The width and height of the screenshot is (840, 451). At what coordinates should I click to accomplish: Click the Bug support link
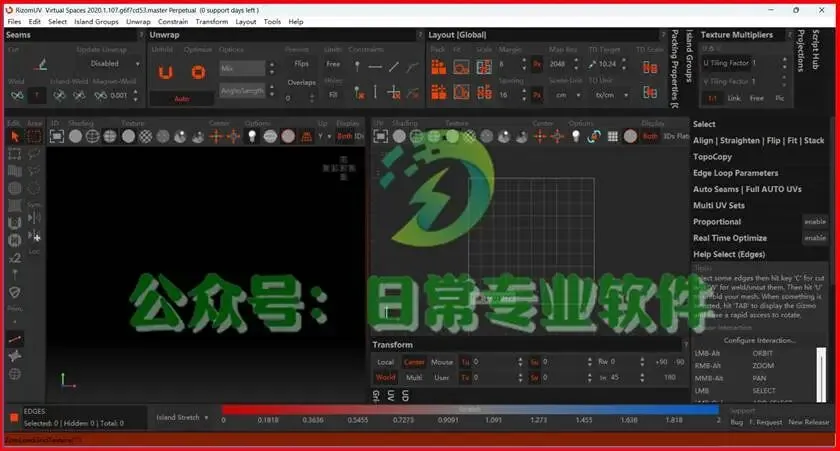[737, 422]
